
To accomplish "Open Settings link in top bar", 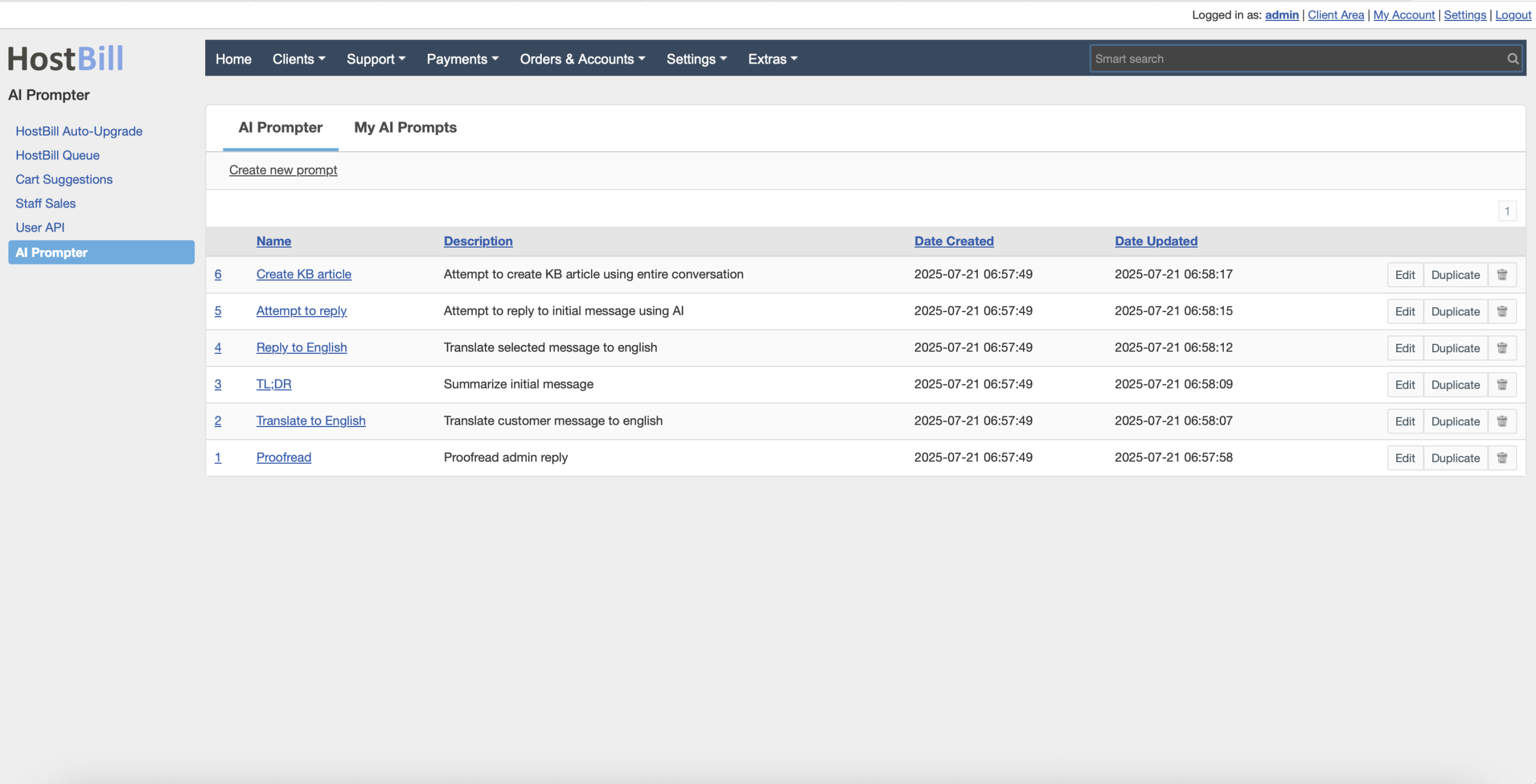I will click(1465, 15).
